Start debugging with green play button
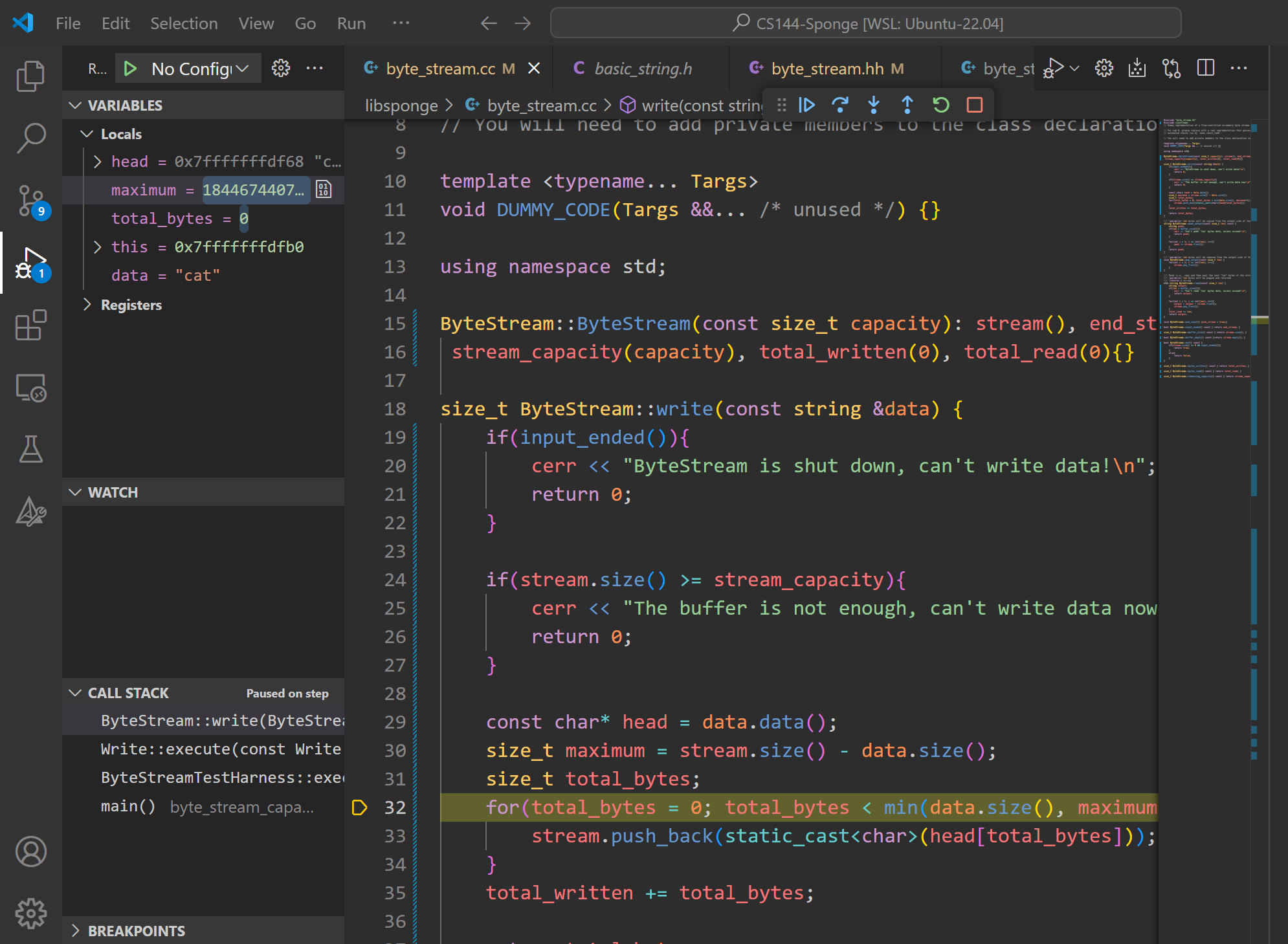Viewport: 1288px width, 944px height. 130,69
